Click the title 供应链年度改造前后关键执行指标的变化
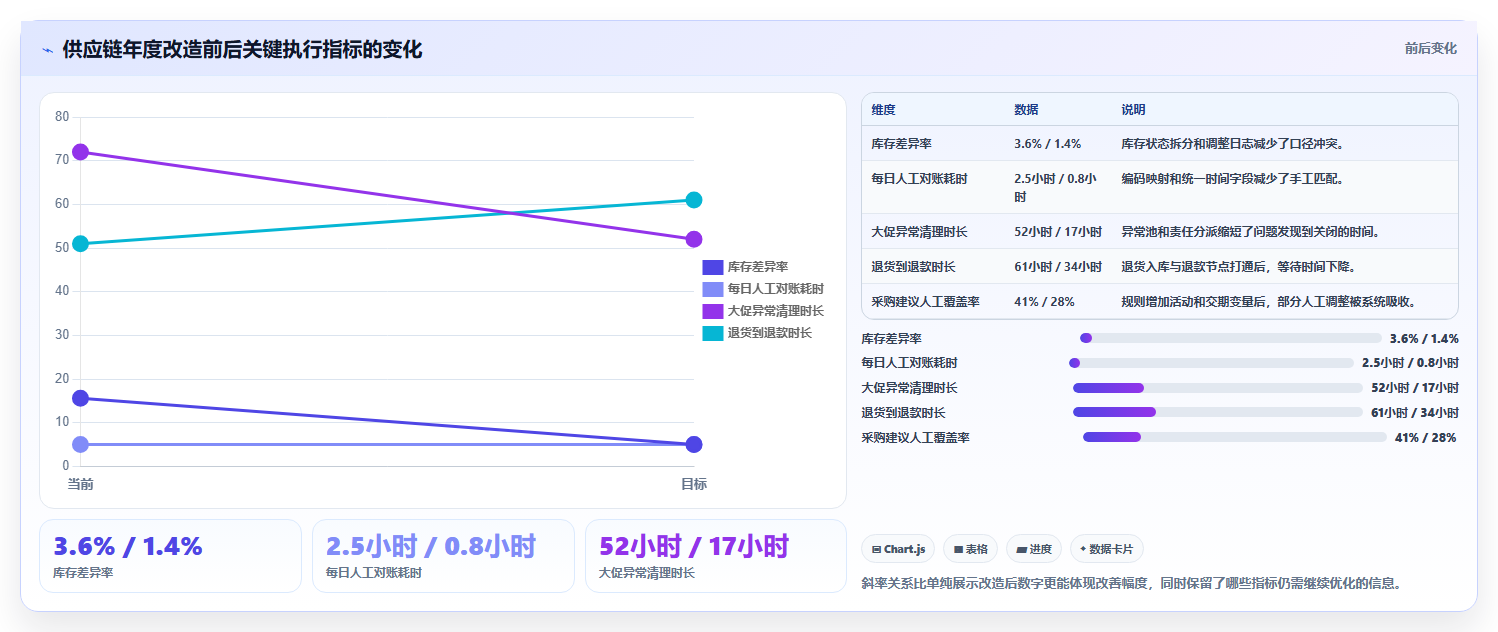Viewport: 1498px width, 632px height. (242, 49)
